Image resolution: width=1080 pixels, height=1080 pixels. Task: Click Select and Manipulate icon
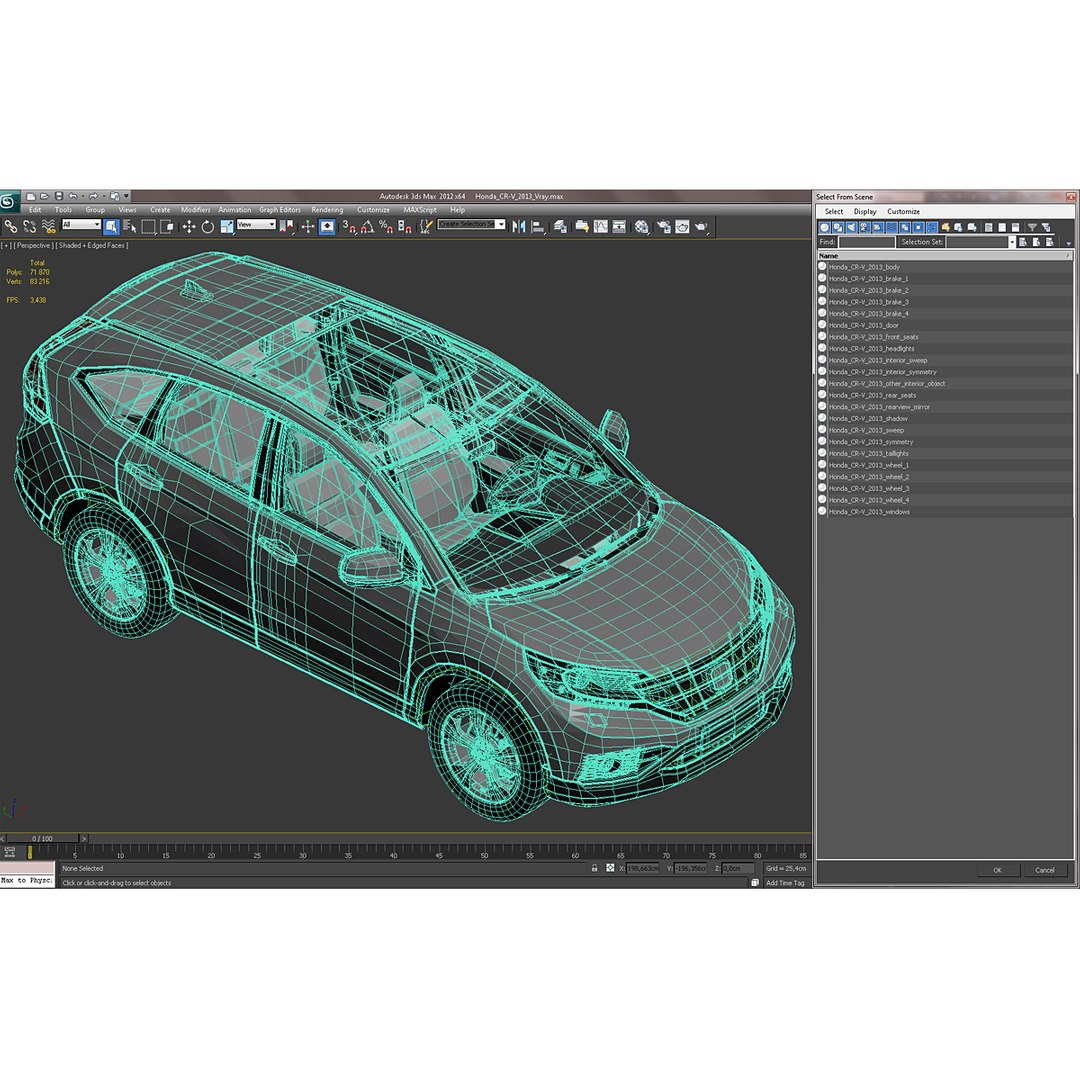tap(308, 226)
